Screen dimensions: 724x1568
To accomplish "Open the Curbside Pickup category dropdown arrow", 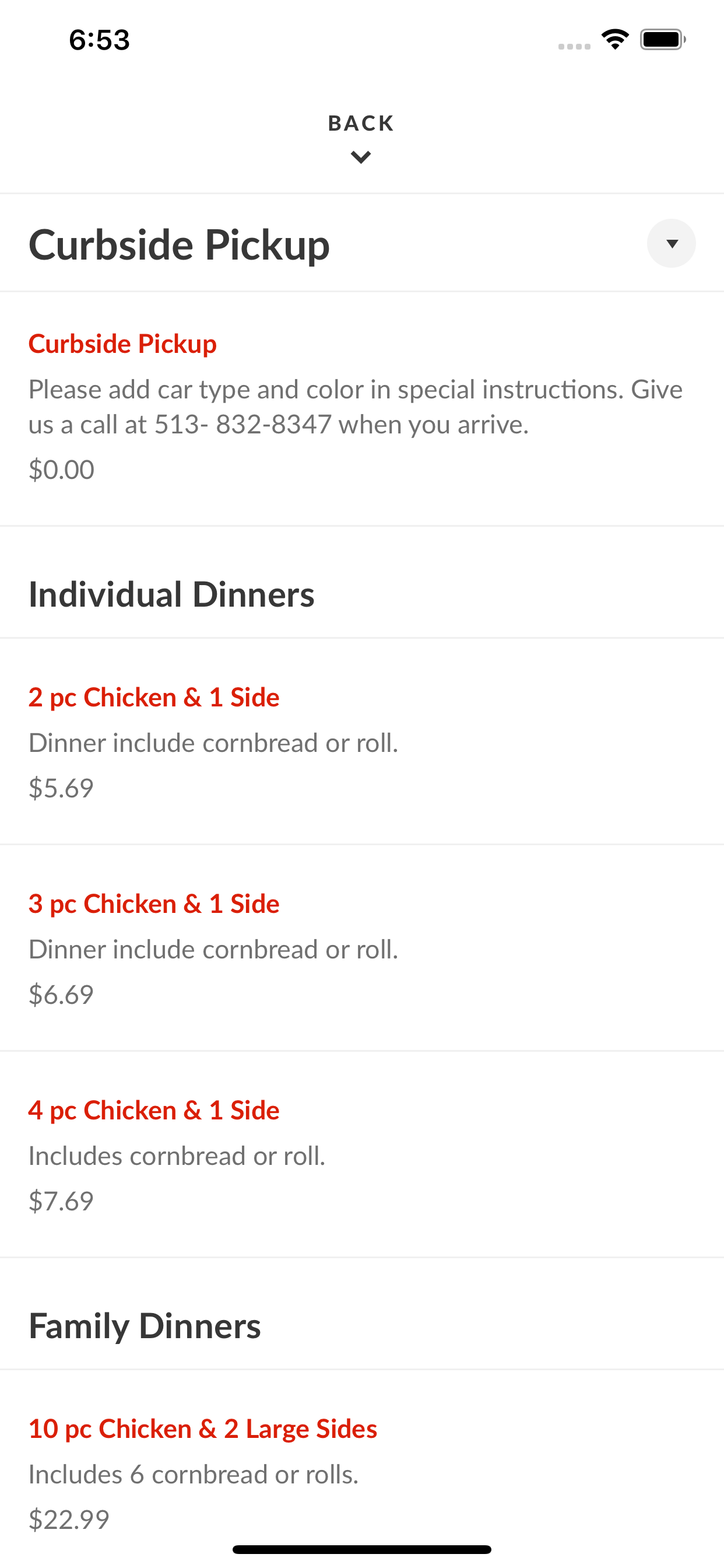I will pos(671,243).
